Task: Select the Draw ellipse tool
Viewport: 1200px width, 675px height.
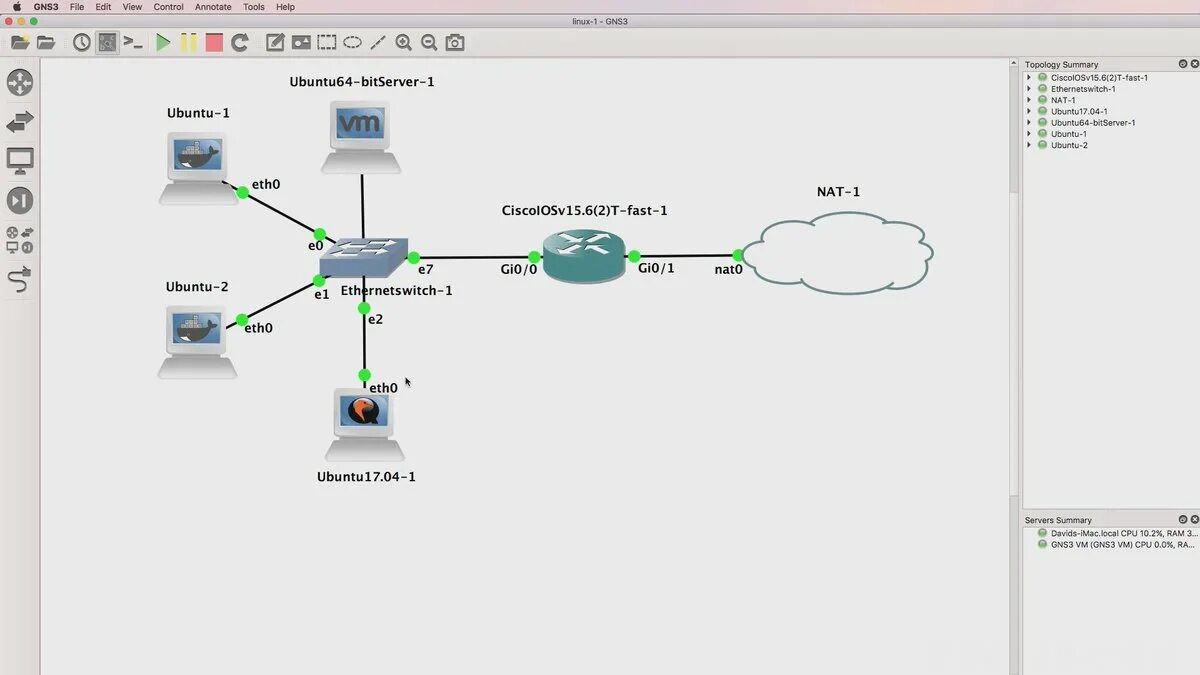Action: click(x=353, y=43)
